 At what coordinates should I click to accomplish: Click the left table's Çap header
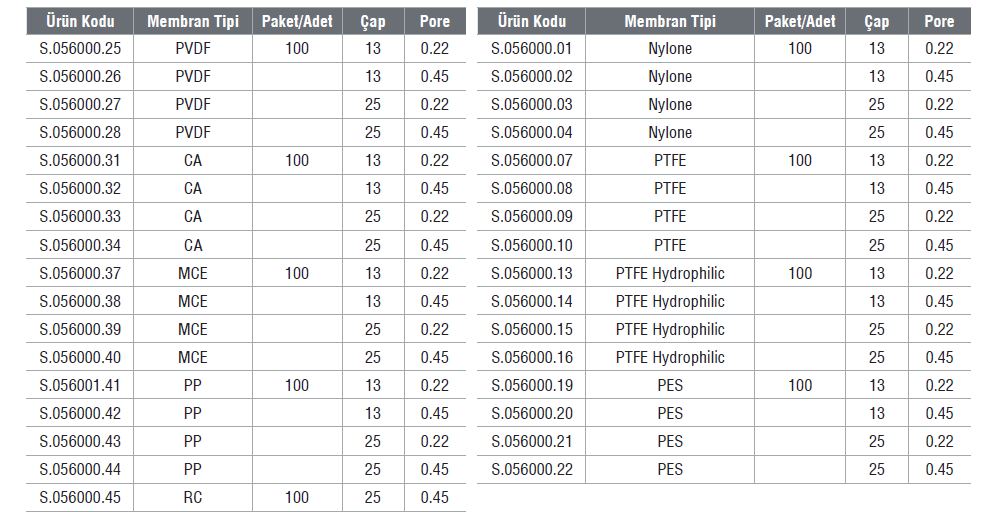pyautogui.click(x=373, y=21)
